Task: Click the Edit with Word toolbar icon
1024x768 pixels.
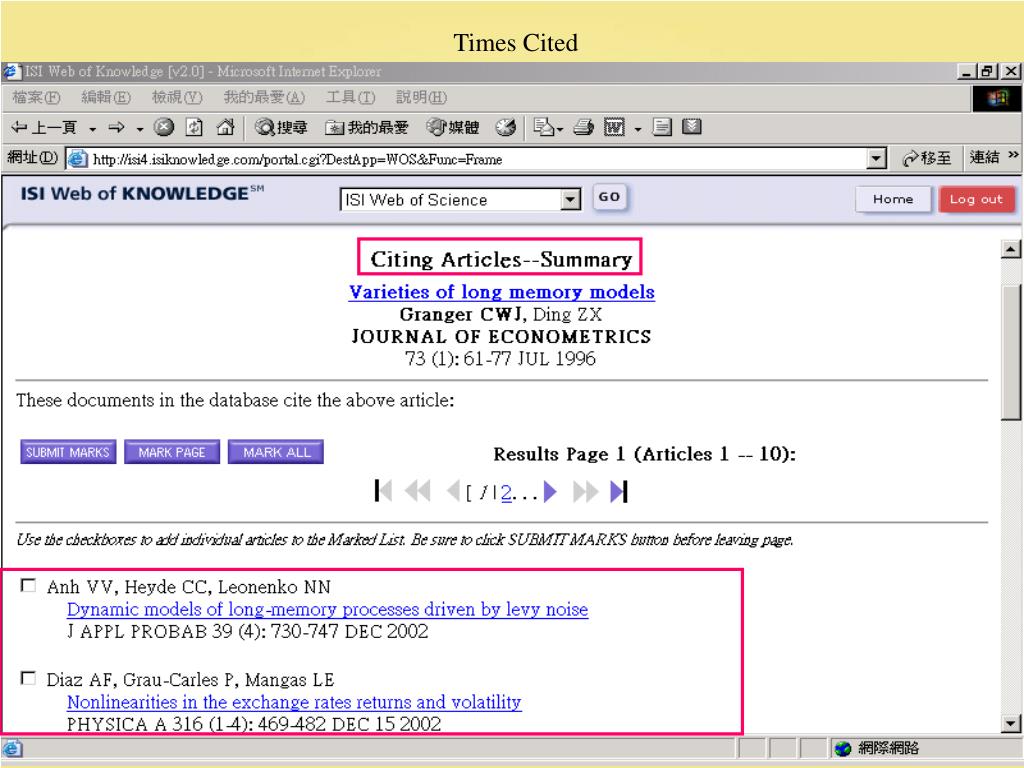Action: (615, 127)
